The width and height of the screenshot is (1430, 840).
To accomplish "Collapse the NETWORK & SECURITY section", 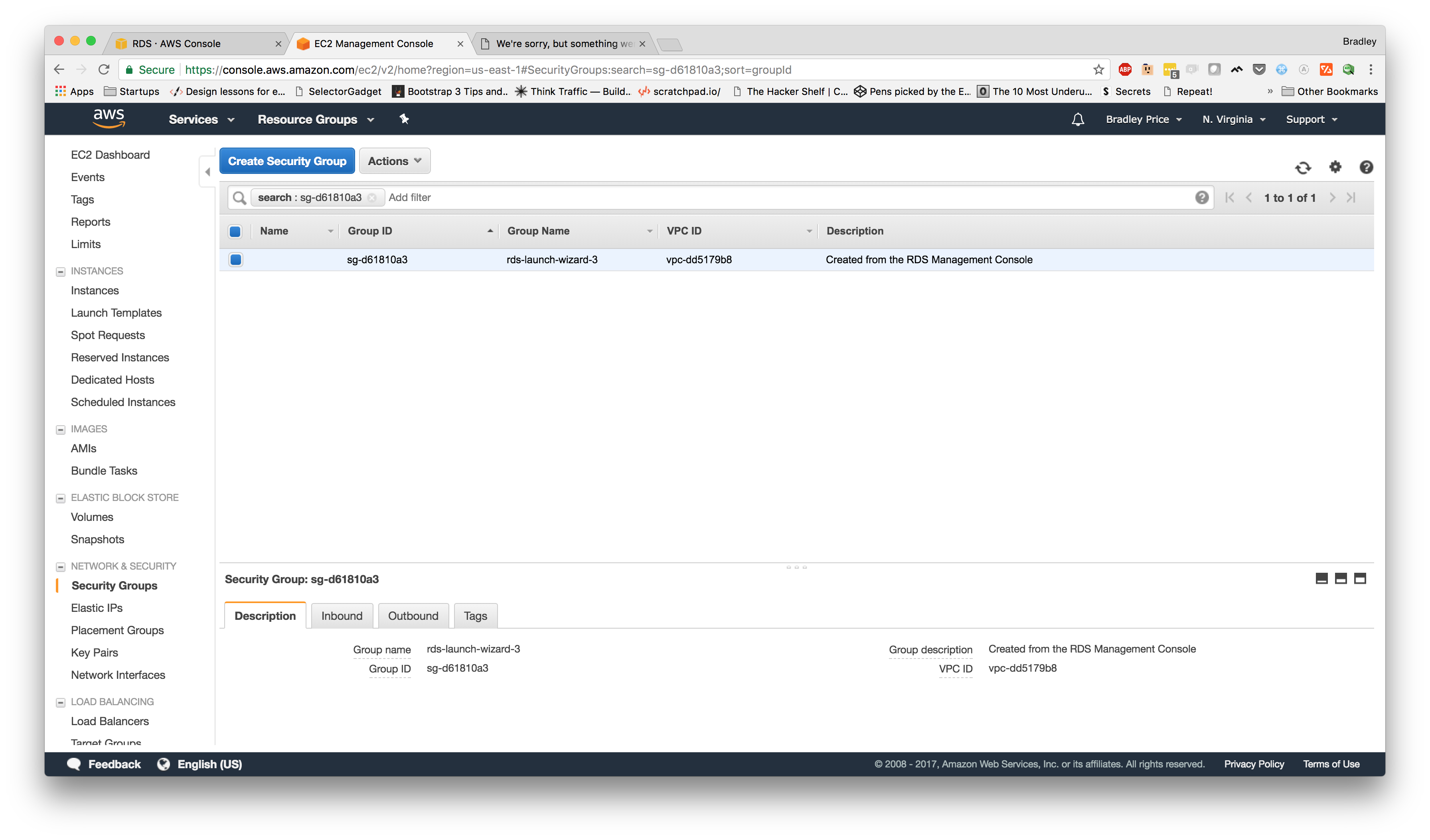I will coord(60,567).
